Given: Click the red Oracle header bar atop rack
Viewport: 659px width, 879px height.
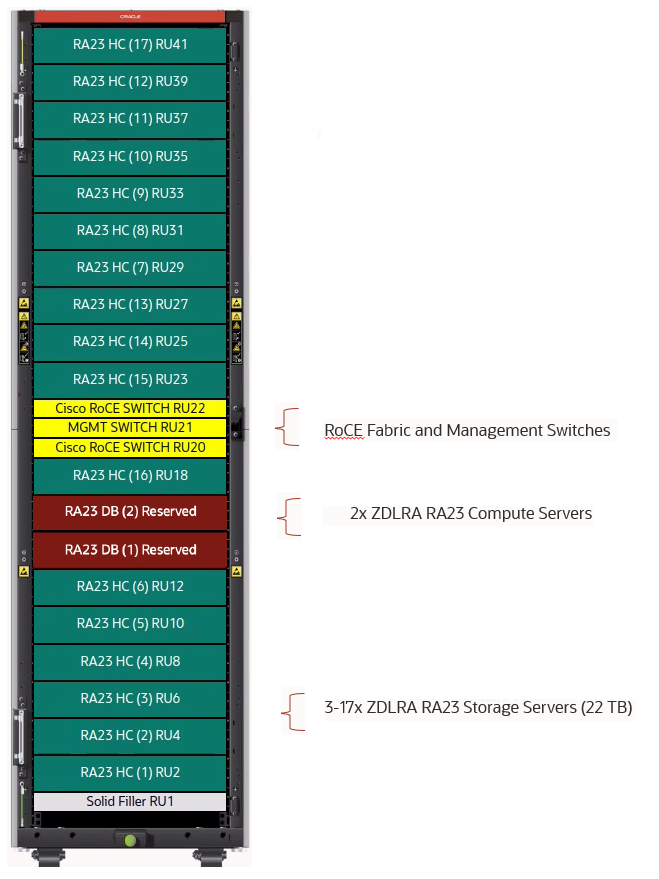Looking at the screenshot, I should (x=130, y=16).
